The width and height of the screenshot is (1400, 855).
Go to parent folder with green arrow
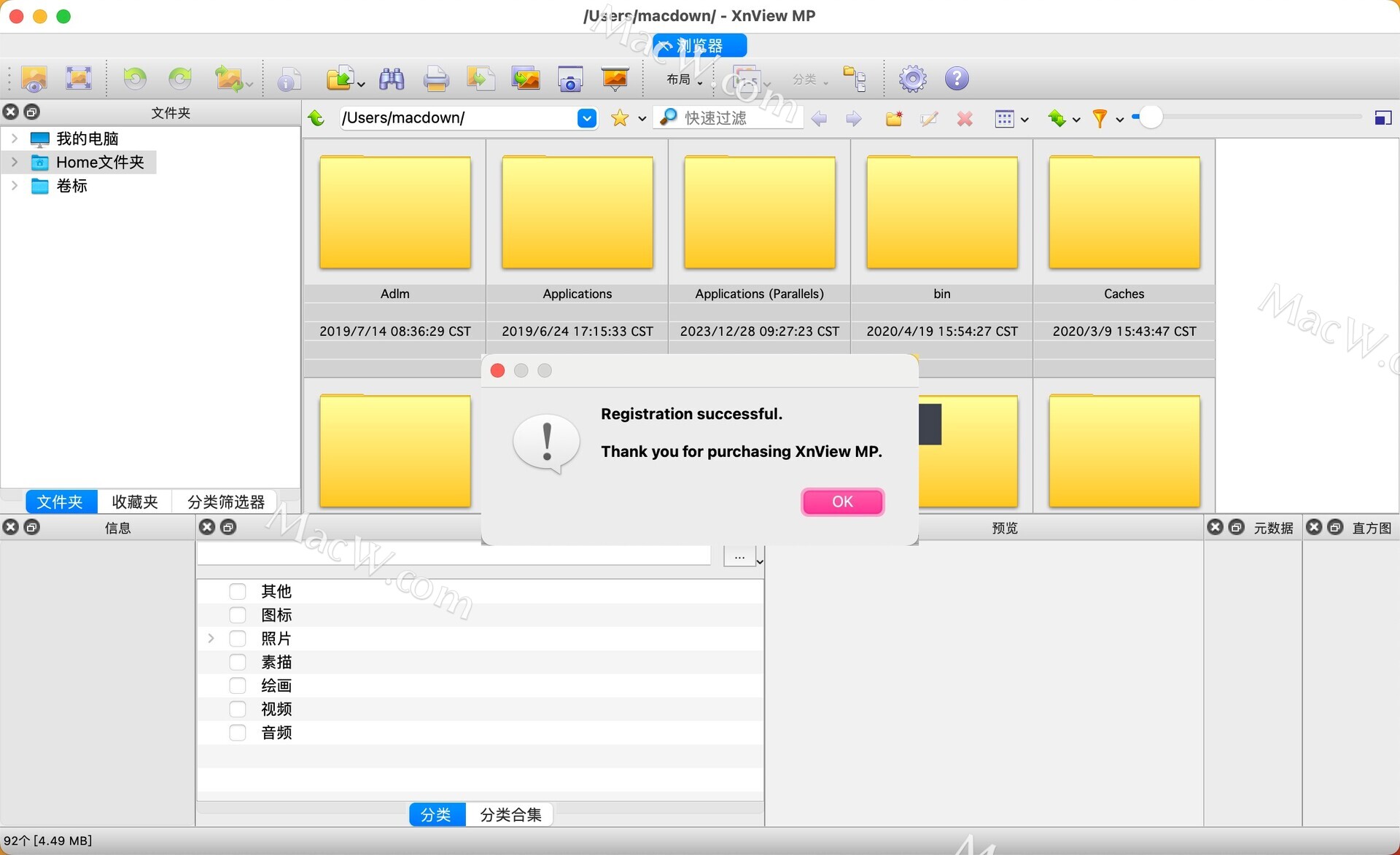coord(316,118)
